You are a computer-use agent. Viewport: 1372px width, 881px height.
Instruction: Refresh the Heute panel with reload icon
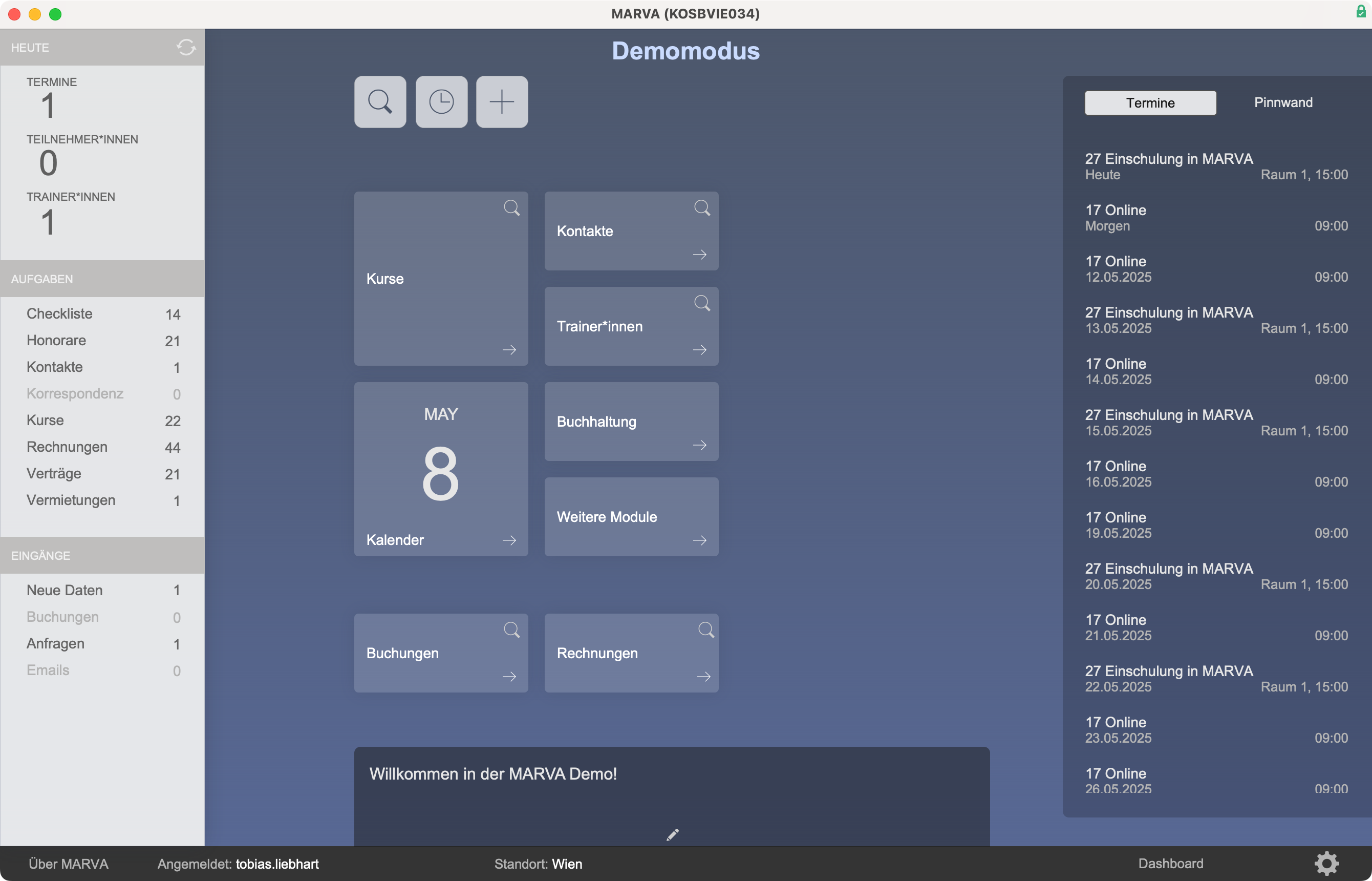click(x=186, y=48)
